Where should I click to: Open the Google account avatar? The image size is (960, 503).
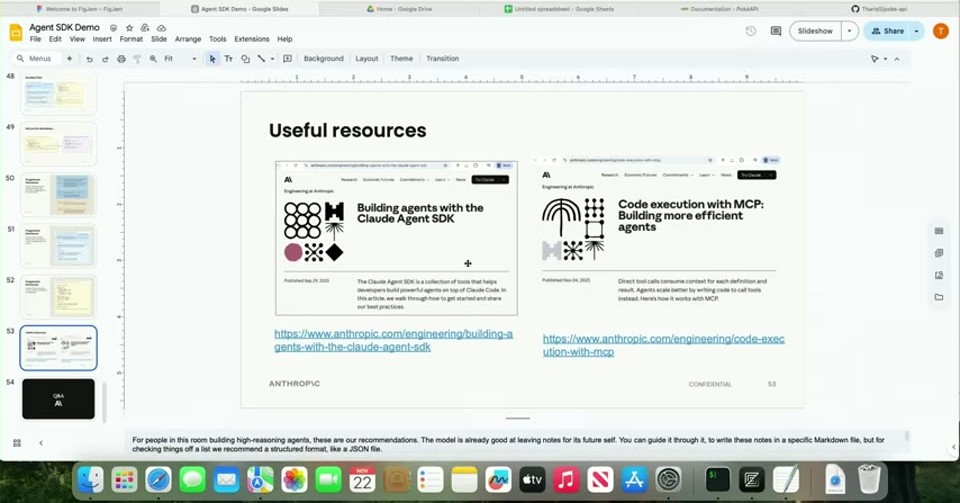940,31
